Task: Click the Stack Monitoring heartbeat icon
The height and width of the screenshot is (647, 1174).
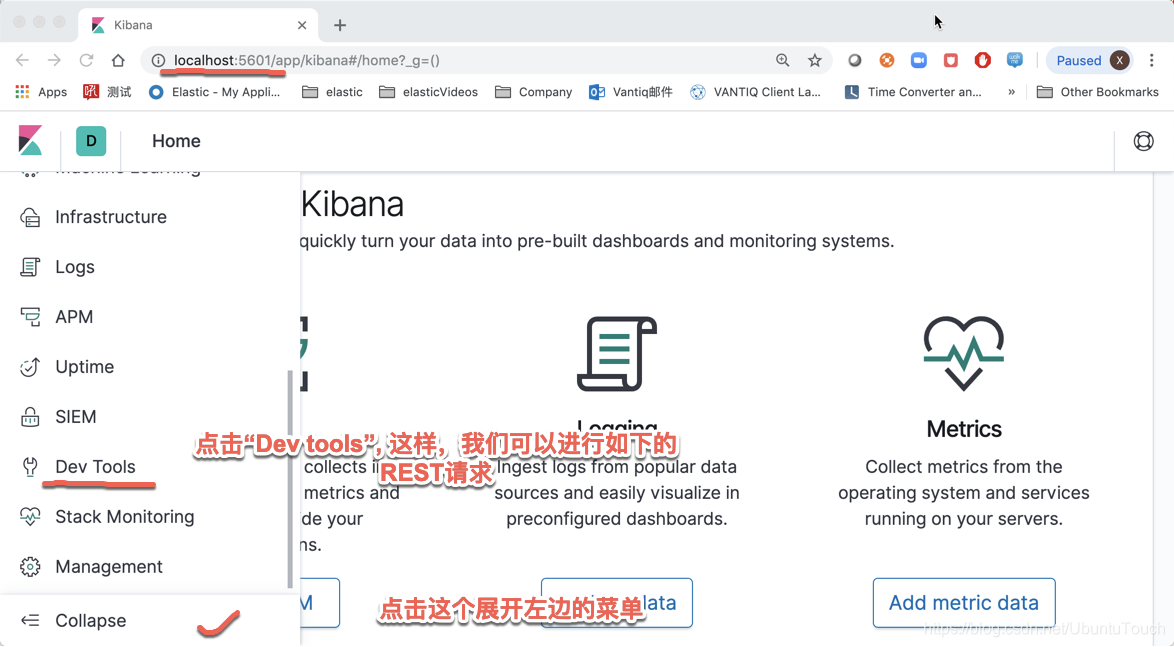Action: (30, 517)
